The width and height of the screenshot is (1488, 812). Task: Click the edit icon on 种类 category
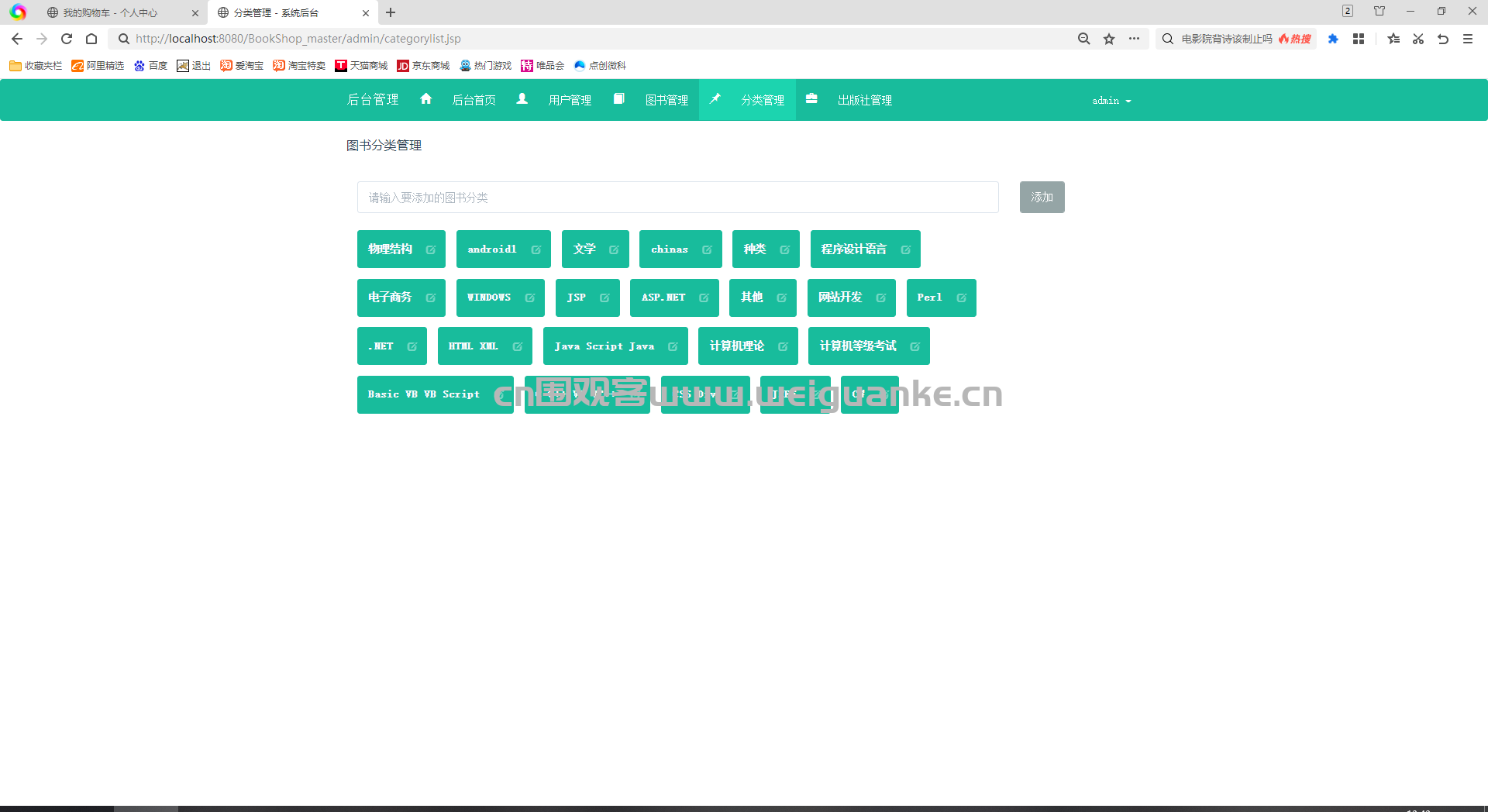click(x=785, y=249)
